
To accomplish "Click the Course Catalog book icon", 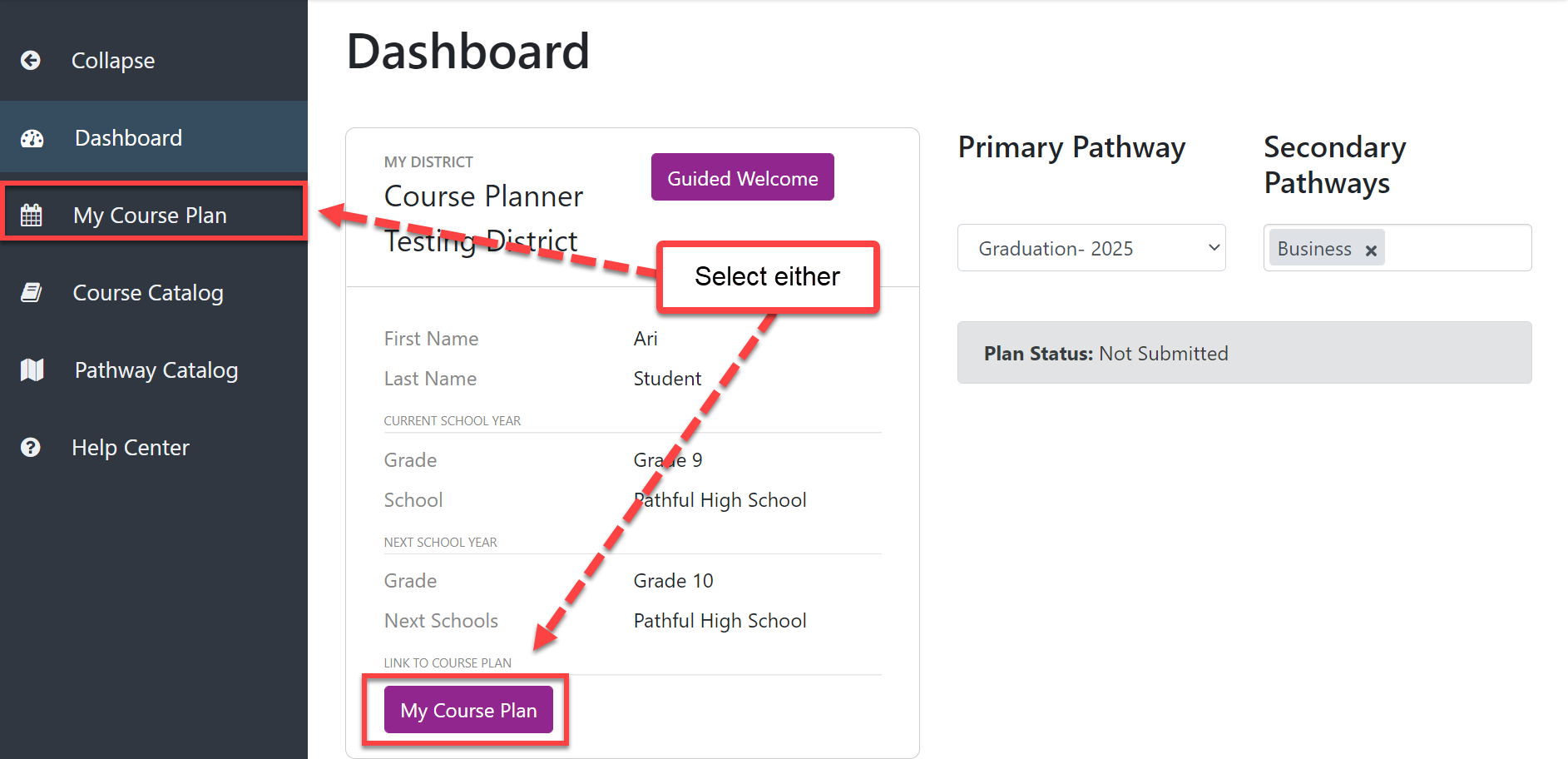I will tap(32, 292).
